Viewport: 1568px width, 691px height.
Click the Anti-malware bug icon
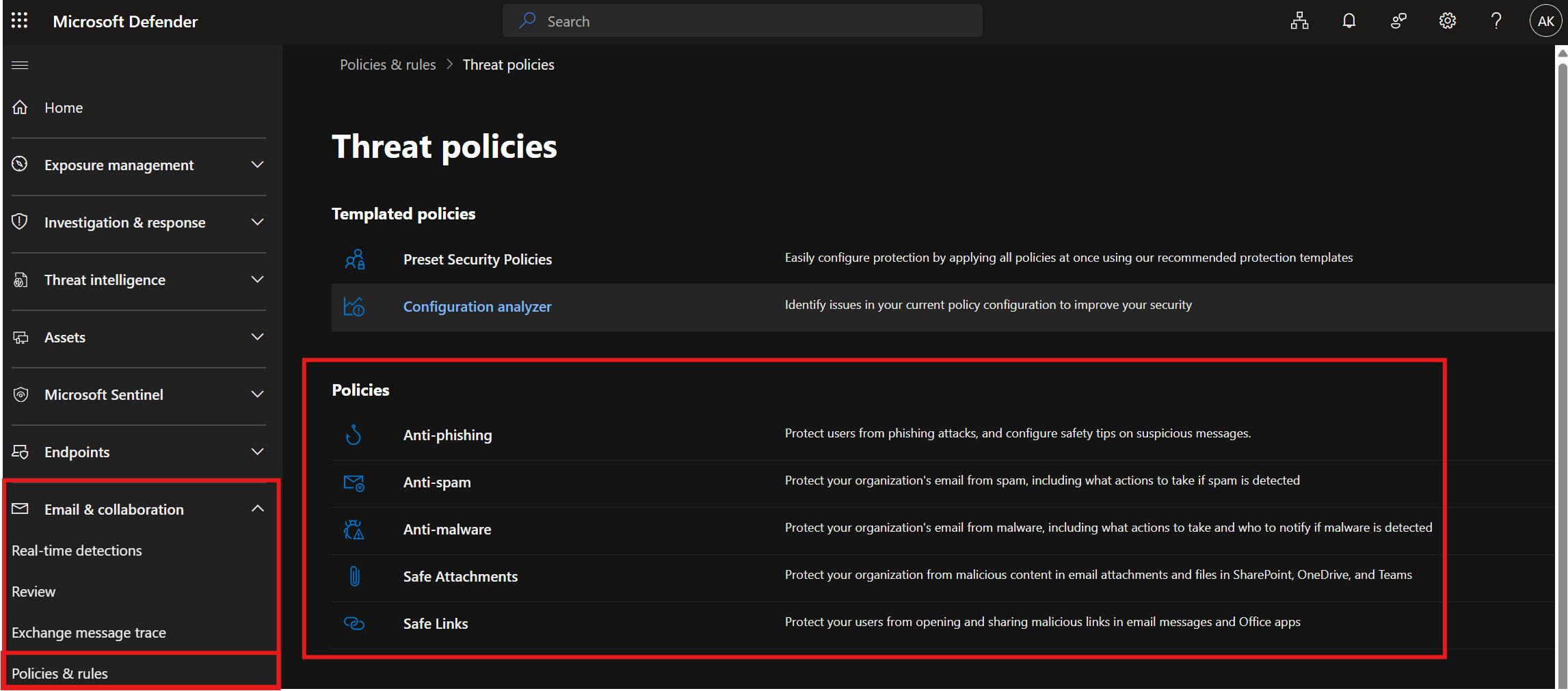point(354,530)
